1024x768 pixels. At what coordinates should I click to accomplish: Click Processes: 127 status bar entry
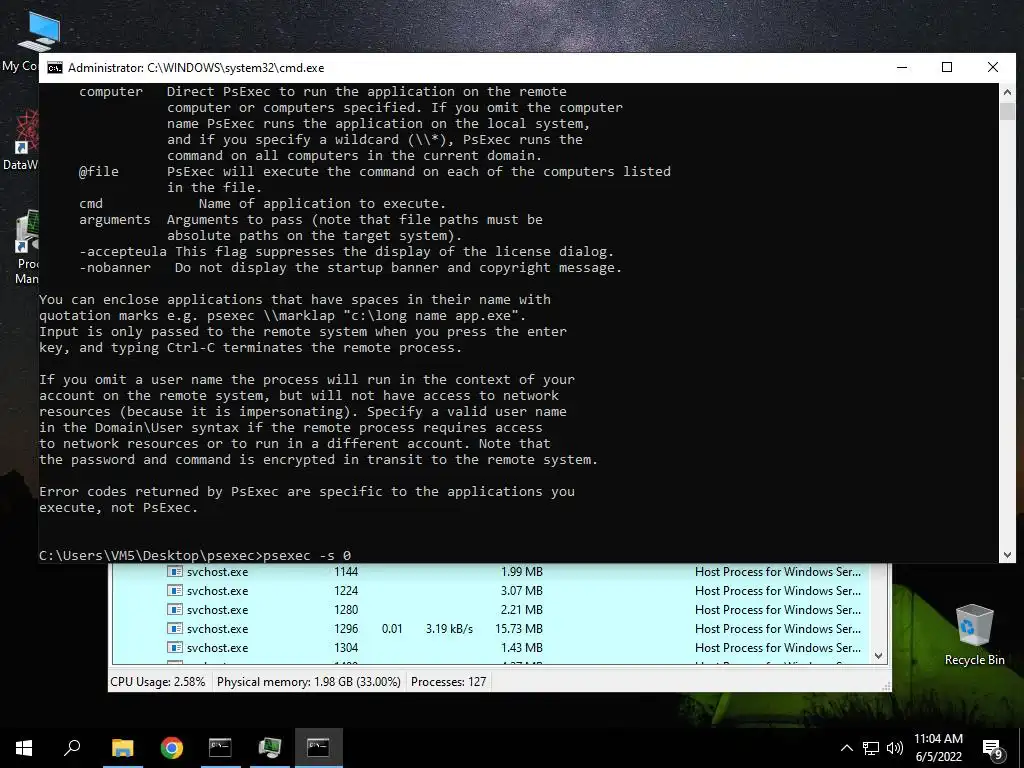pos(448,682)
